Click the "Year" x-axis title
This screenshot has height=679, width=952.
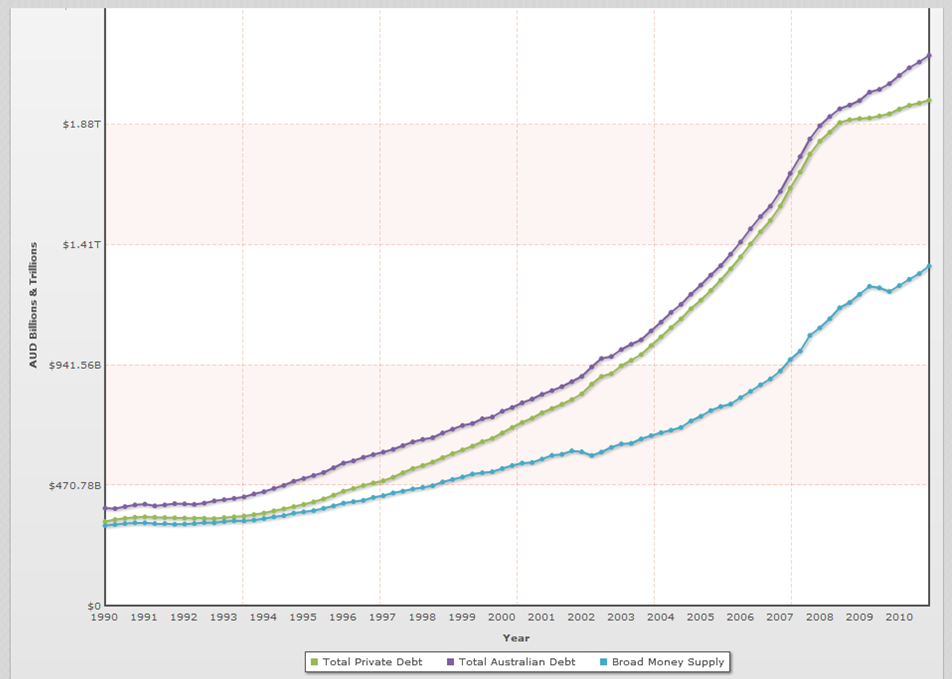516,637
